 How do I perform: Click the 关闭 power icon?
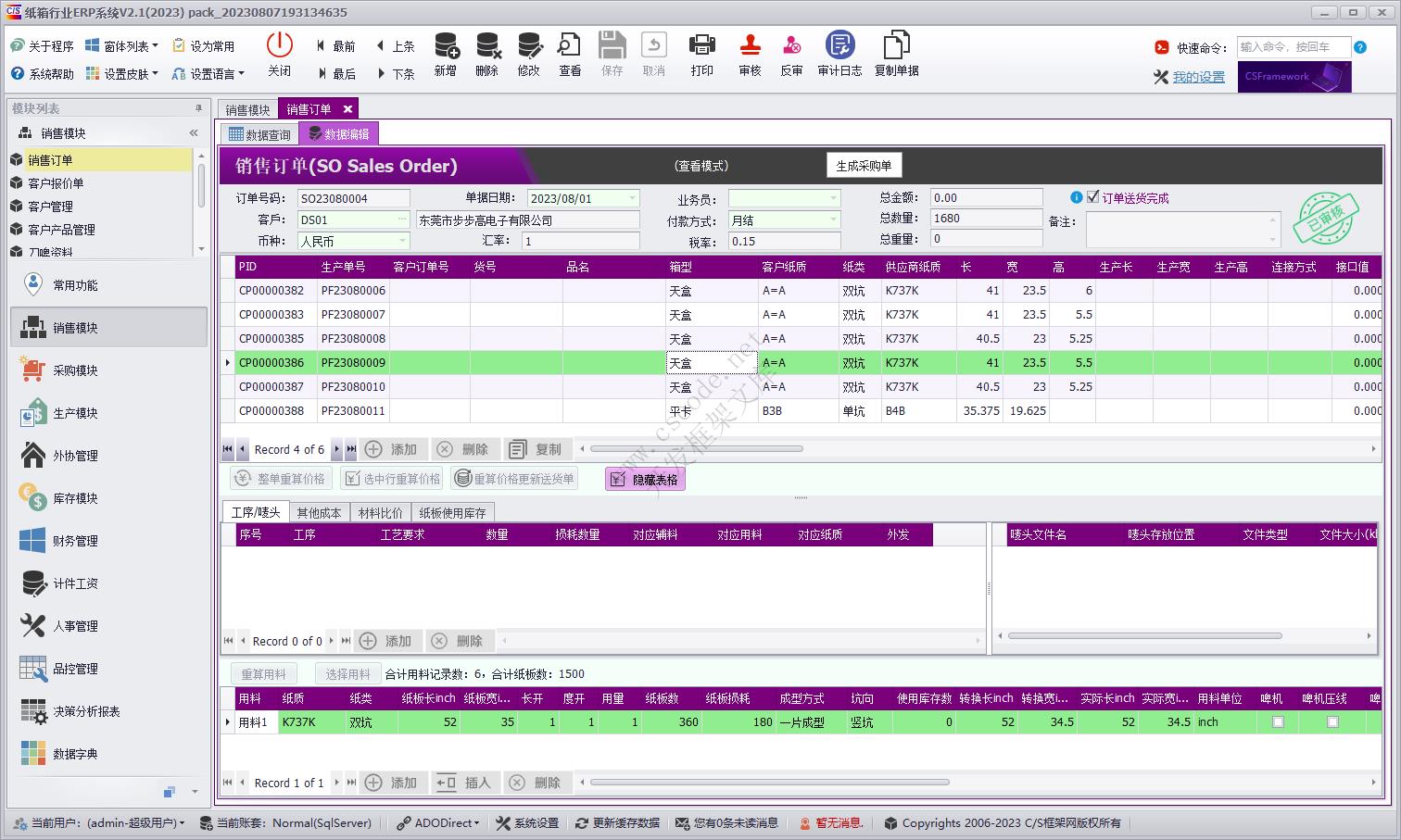tap(279, 45)
